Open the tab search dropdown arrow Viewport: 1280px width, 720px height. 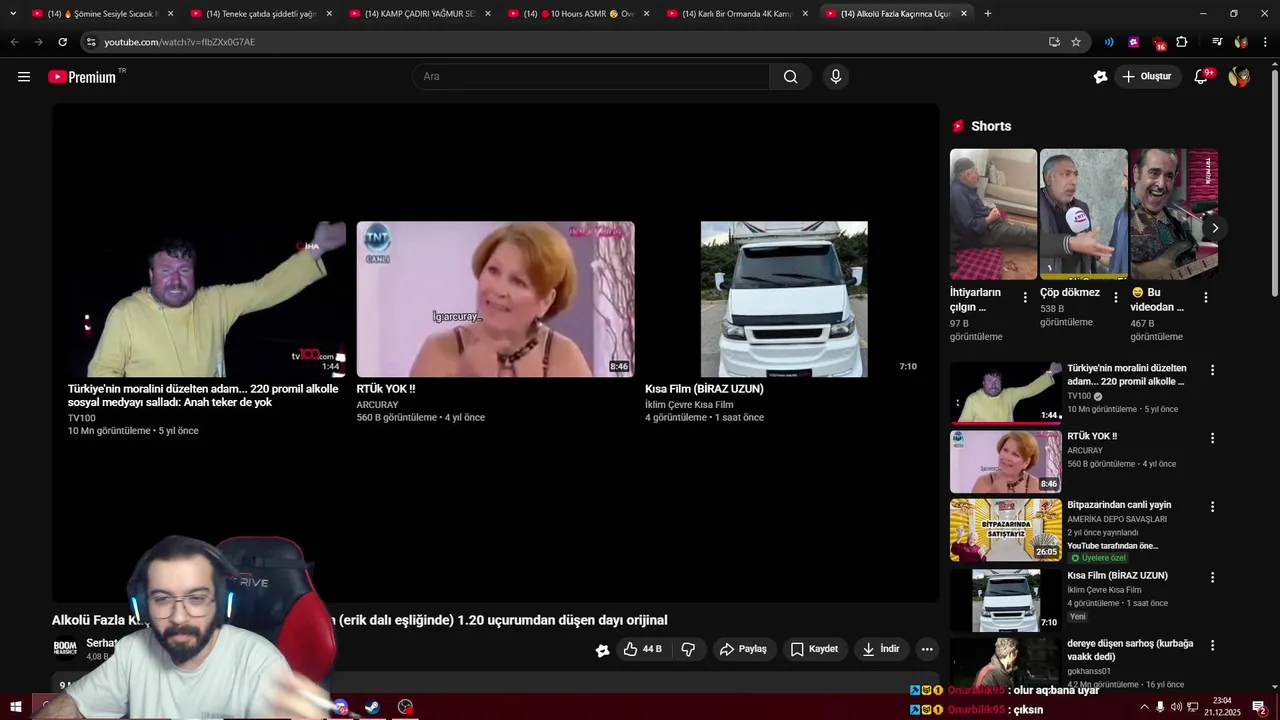coord(13,14)
